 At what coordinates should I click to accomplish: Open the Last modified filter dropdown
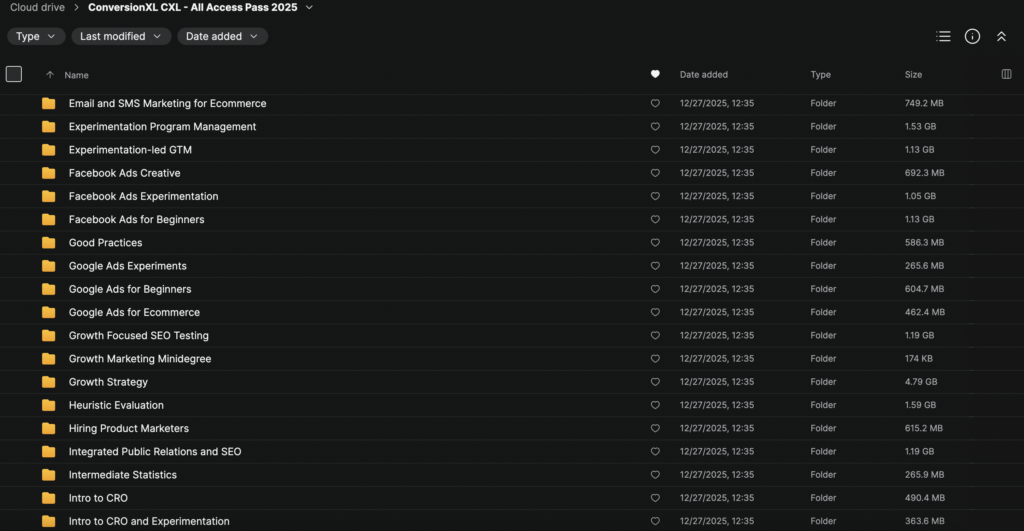121,37
